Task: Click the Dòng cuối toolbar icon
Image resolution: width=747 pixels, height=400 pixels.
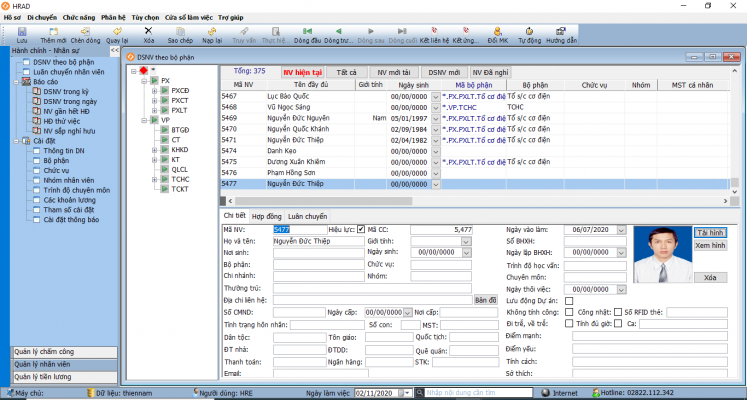Action: (403, 31)
